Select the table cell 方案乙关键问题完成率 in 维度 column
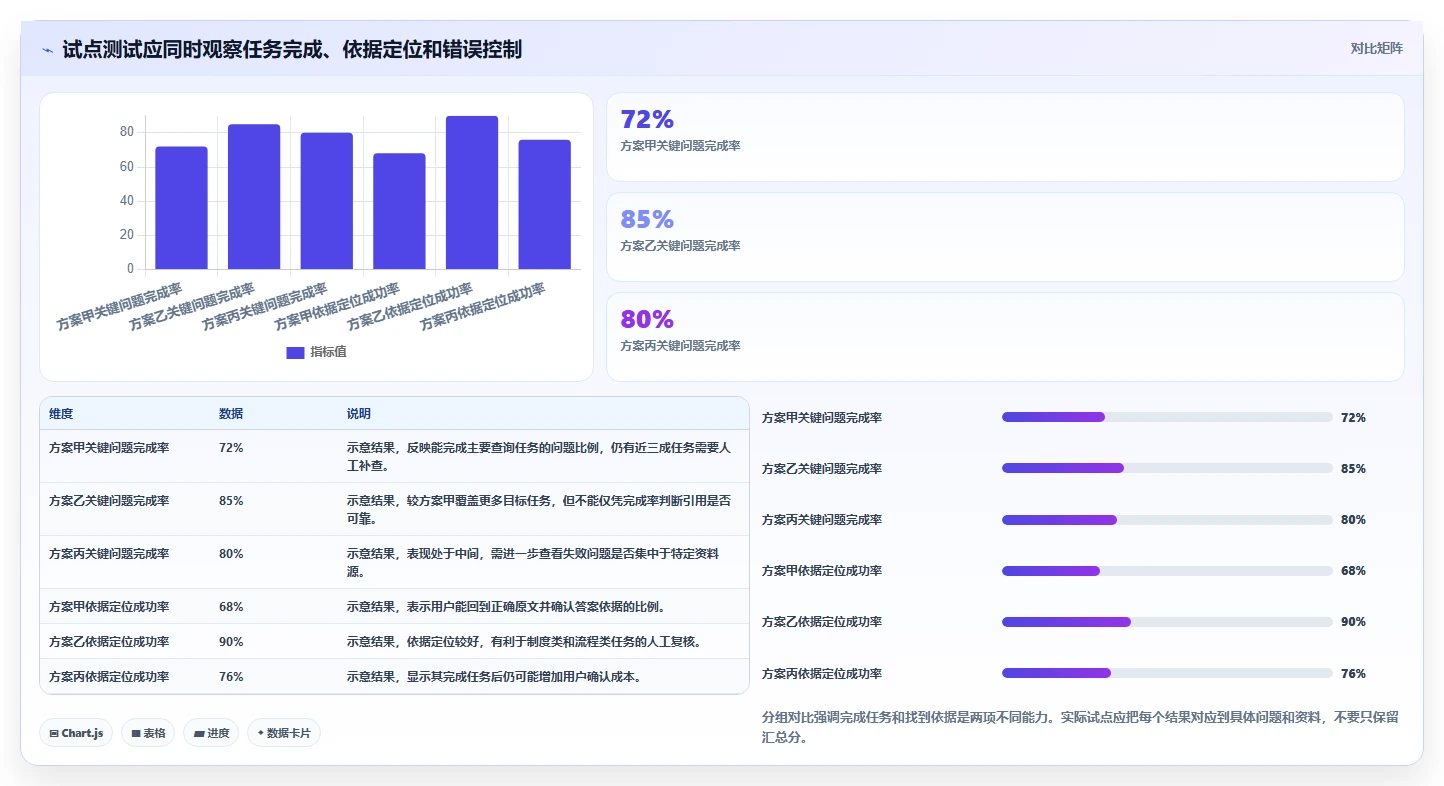 click(109, 501)
